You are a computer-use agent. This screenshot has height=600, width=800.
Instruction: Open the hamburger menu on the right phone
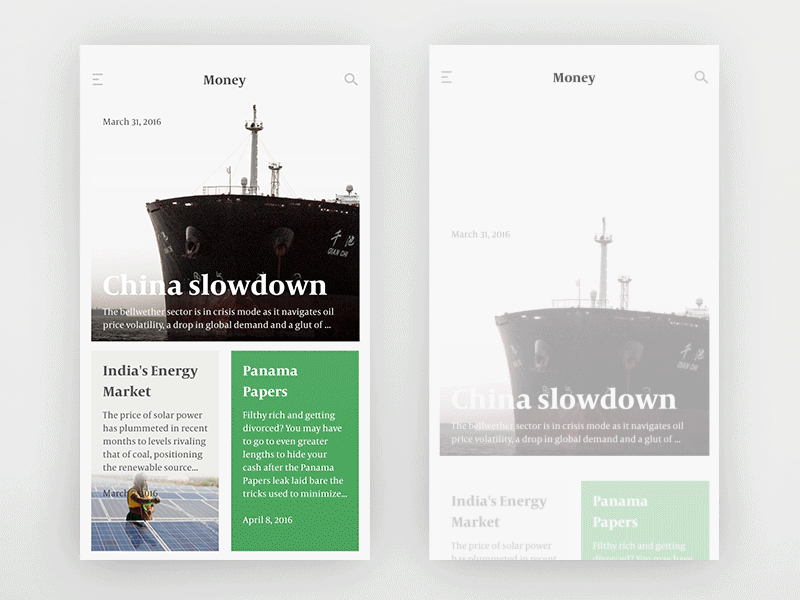click(x=448, y=76)
